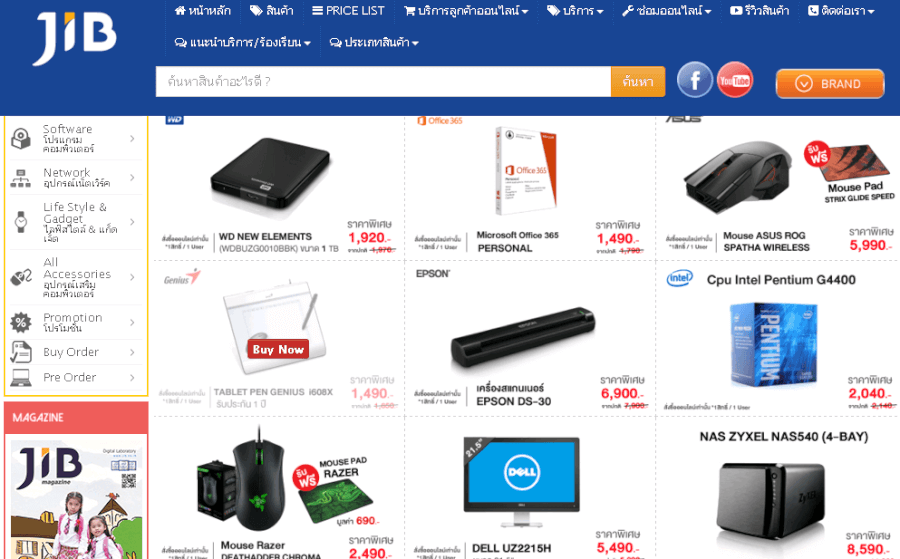Open the Software category icon in sidebar
Viewport: 900px width, 559px height.
pyautogui.click(x=21, y=139)
